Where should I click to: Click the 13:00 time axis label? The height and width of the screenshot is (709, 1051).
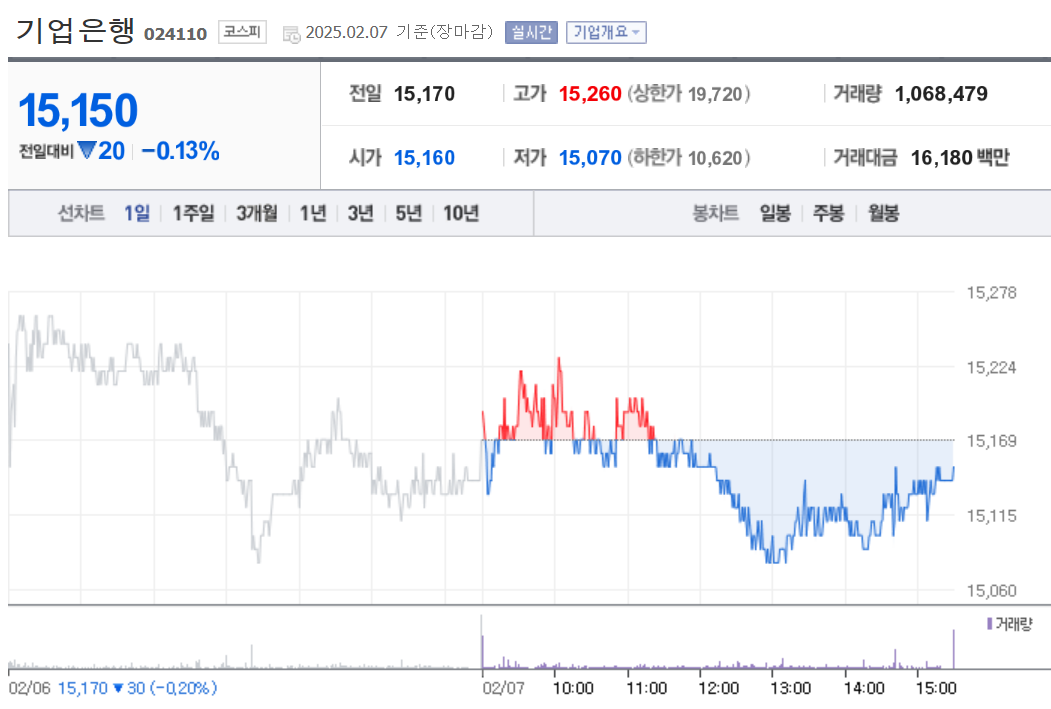pos(791,688)
